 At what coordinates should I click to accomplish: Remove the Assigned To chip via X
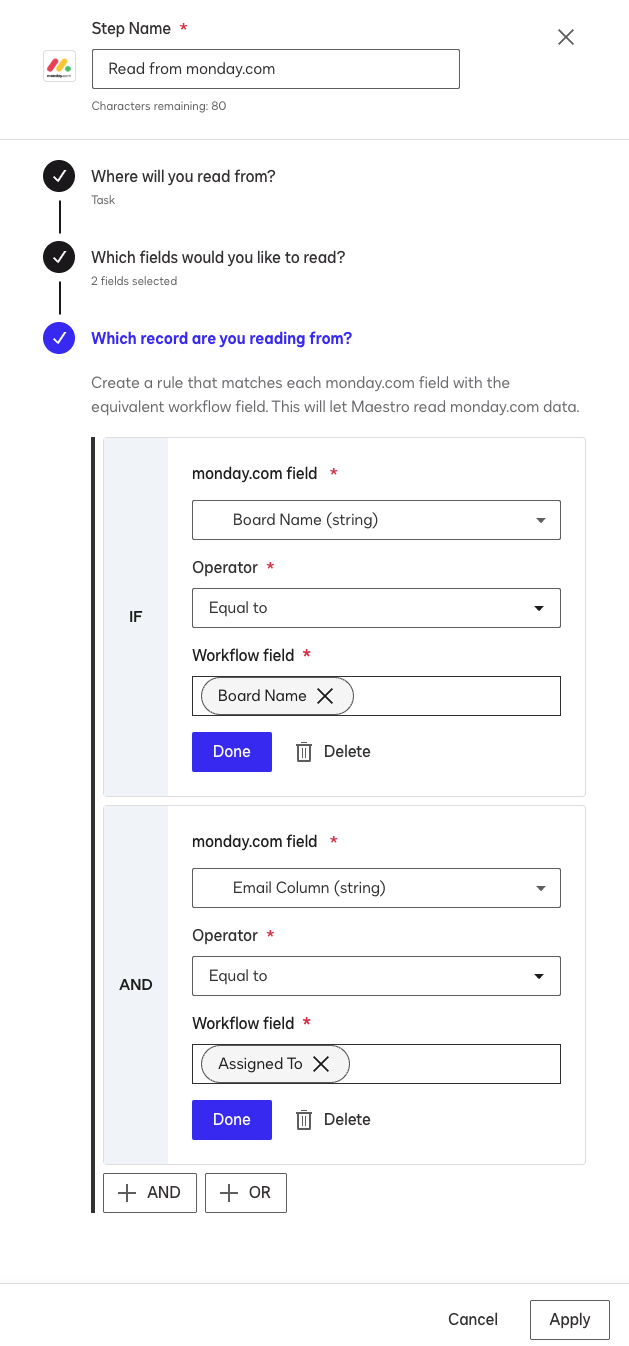[x=321, y=1064]
